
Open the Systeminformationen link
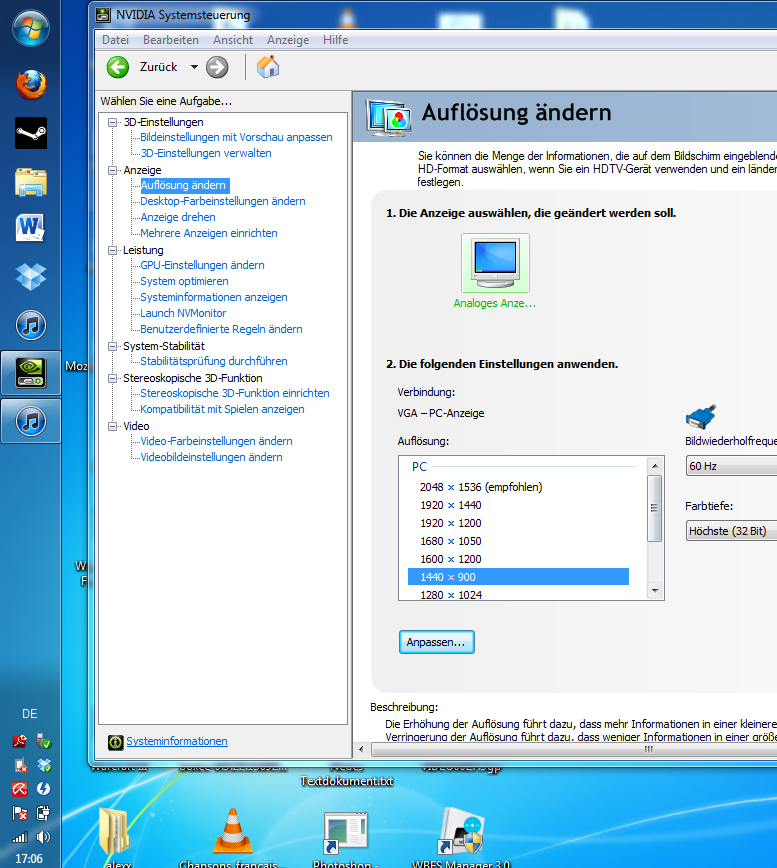[177, 741]
